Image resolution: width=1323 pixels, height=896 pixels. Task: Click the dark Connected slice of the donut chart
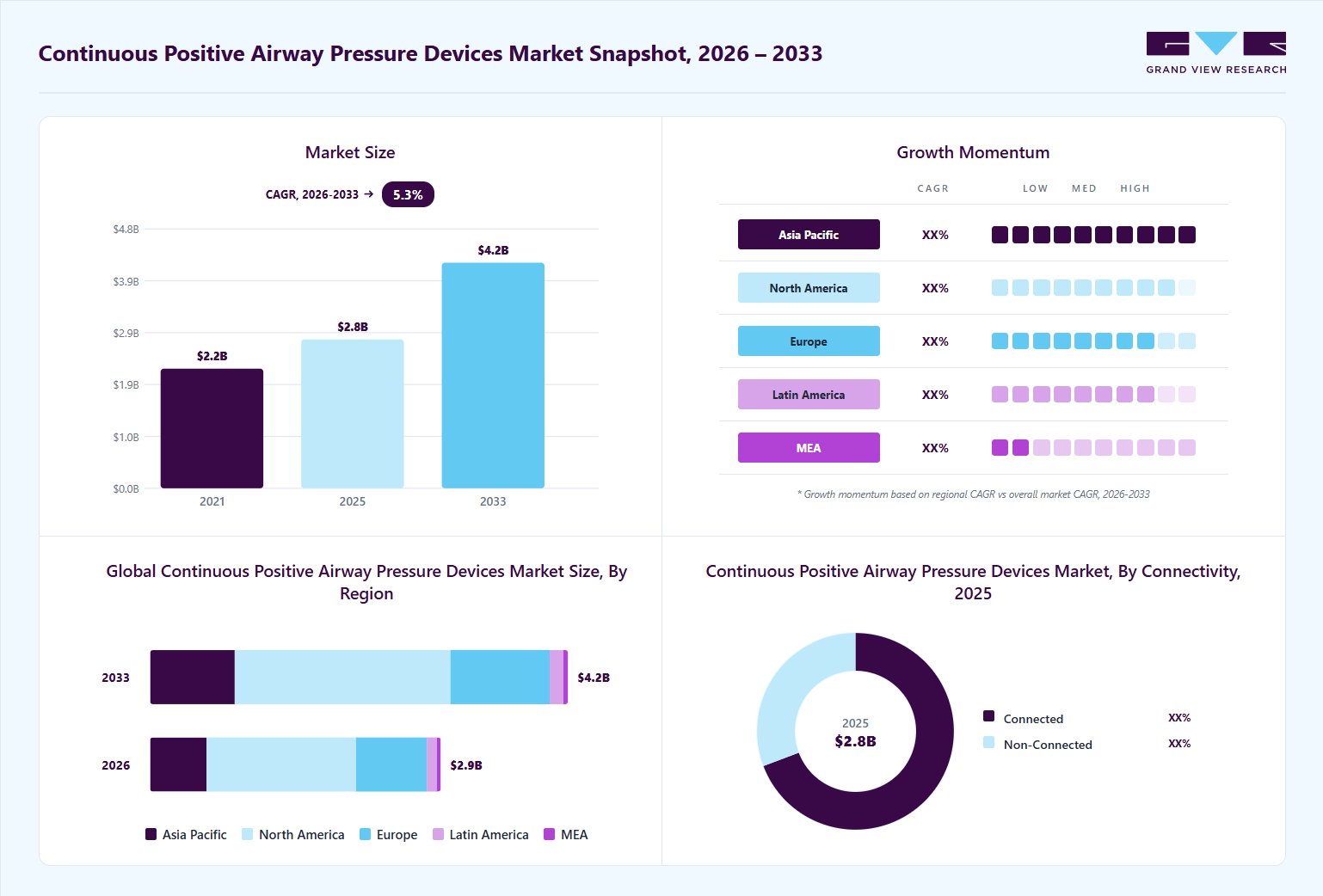click(x=920, y=774)
